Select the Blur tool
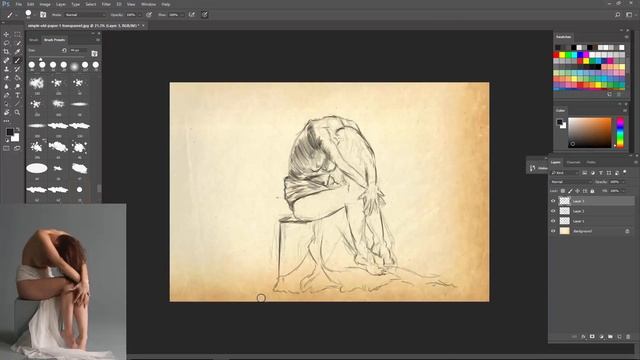The image size is (640, 360). (x=6, y=86)
